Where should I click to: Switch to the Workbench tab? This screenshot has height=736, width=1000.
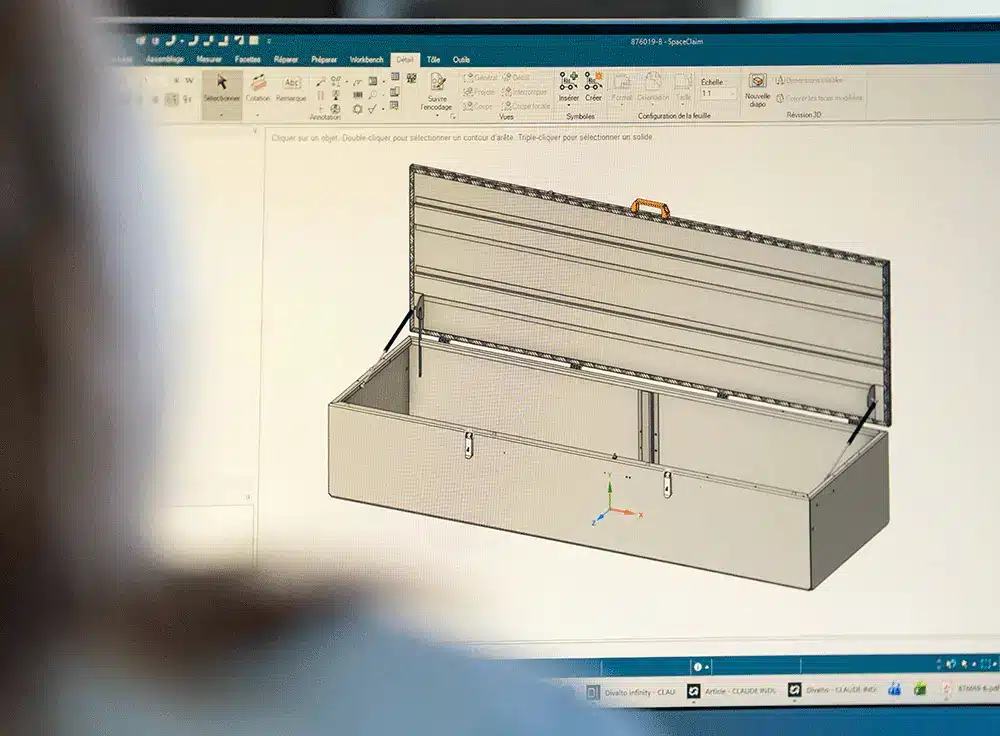tap(366, 59)
